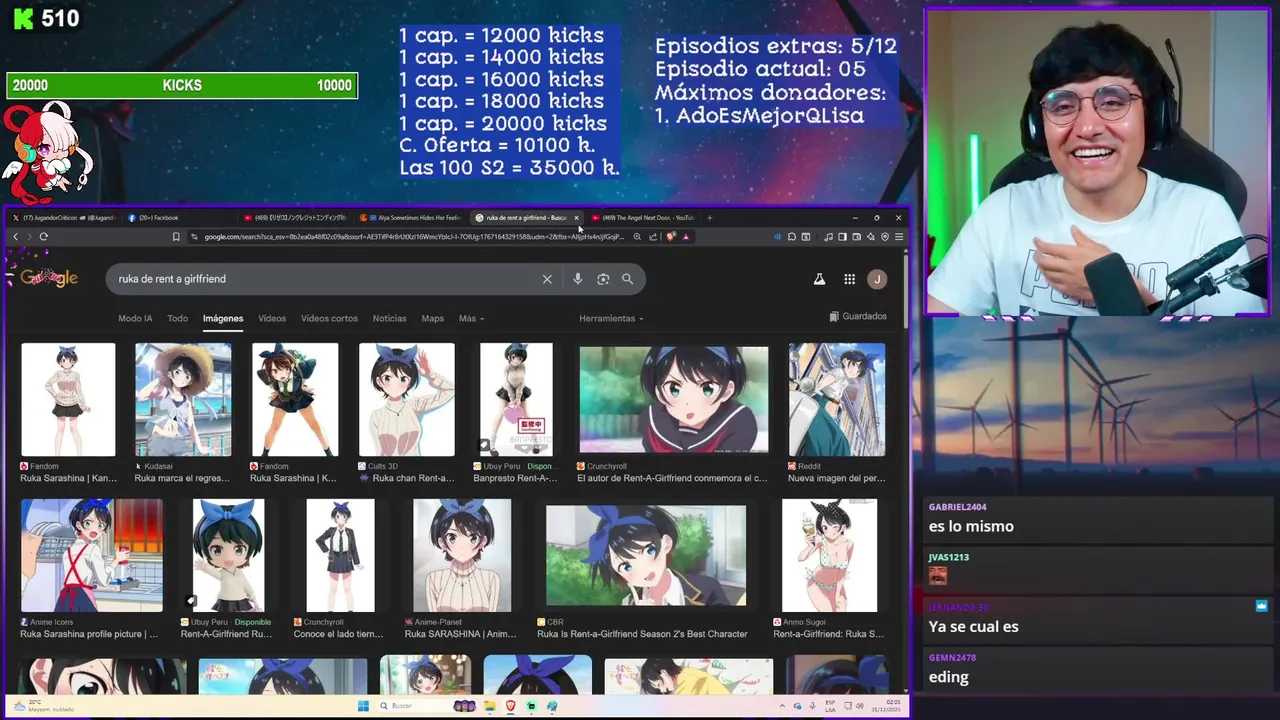This screenshot has height=720, width=1280.
Task: Open Kudasai Ruka marca el regreso image
Action: [183, 400]
